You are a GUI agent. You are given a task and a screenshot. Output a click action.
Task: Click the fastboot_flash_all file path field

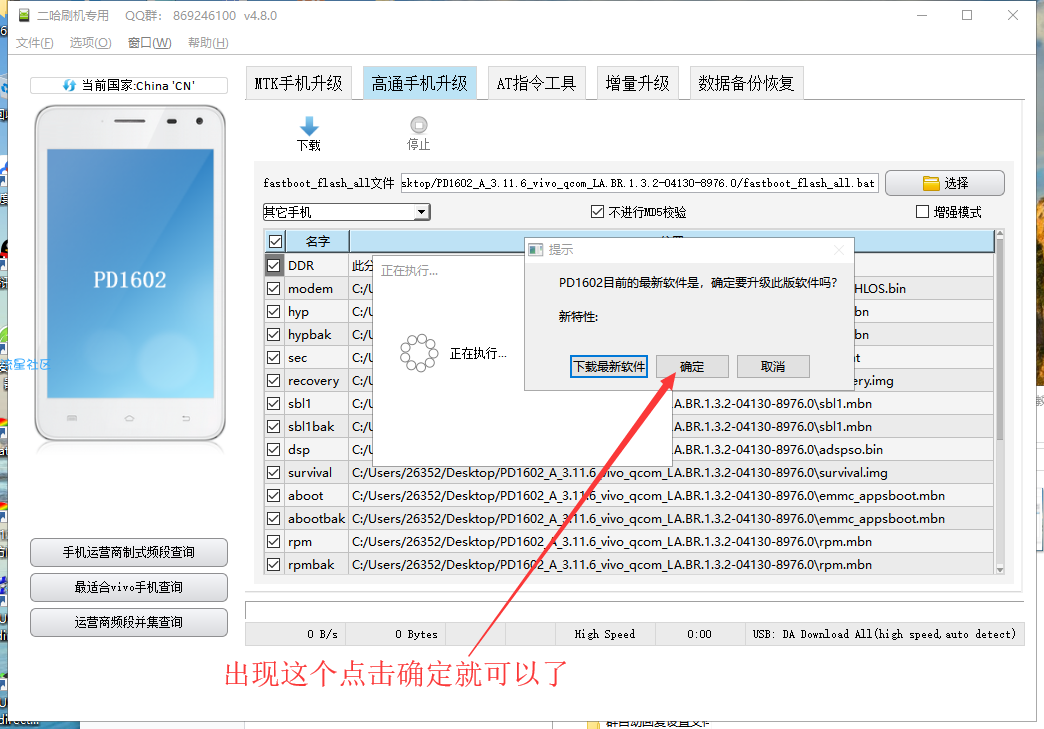[x=639, y=183]
